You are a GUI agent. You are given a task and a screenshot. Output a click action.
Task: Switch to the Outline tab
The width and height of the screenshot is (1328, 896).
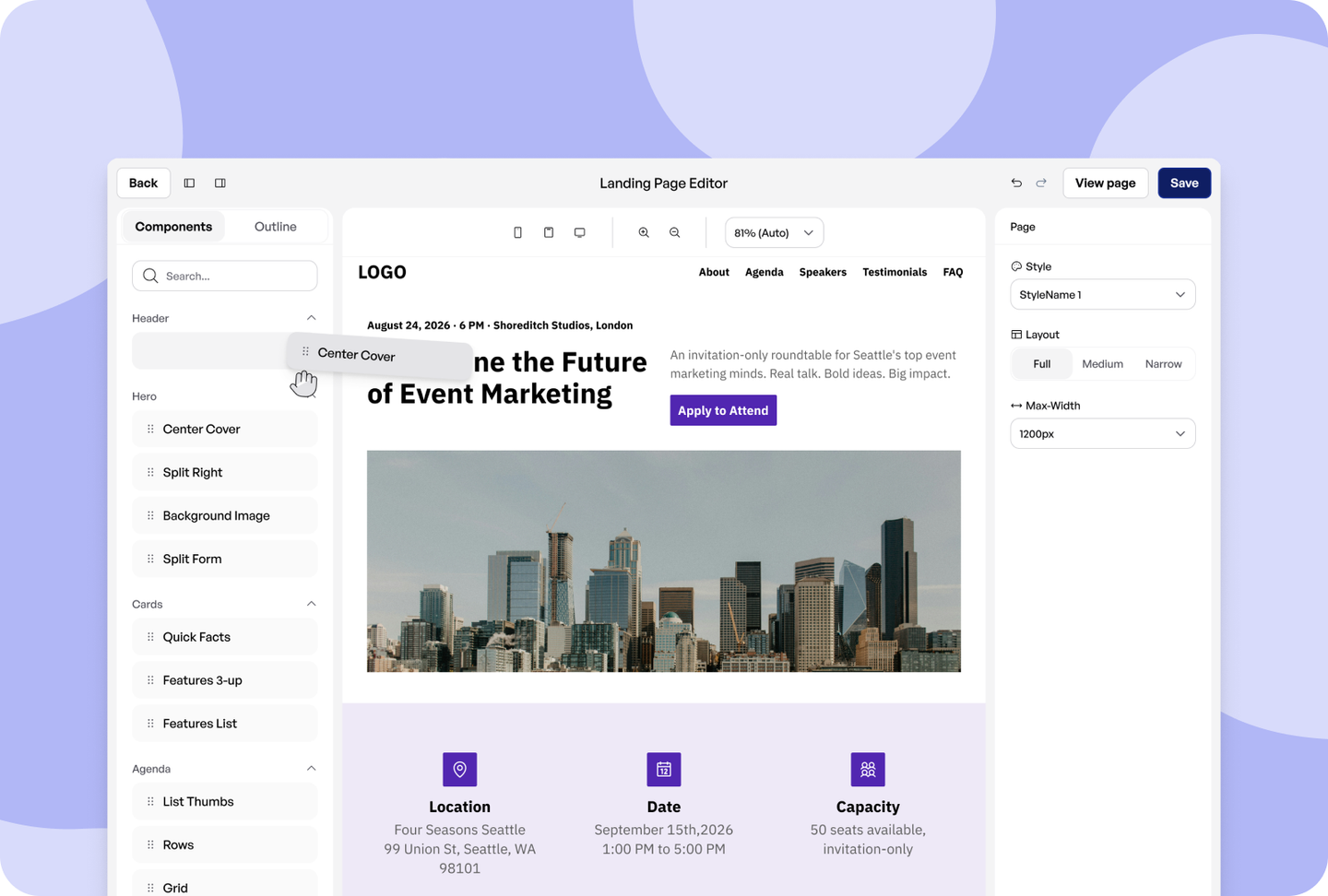[x=276, y=227]
